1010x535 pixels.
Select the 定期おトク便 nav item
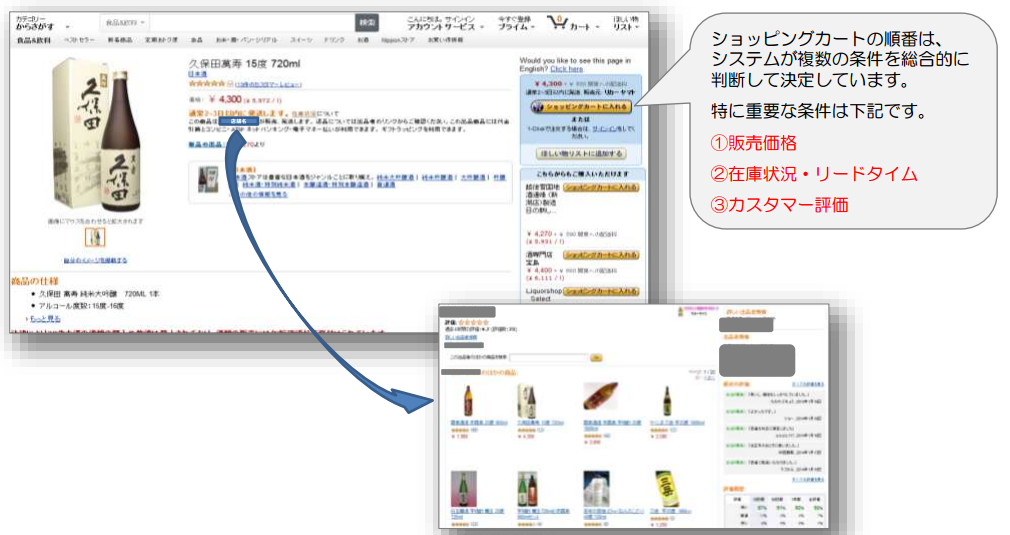coord(161,40)
